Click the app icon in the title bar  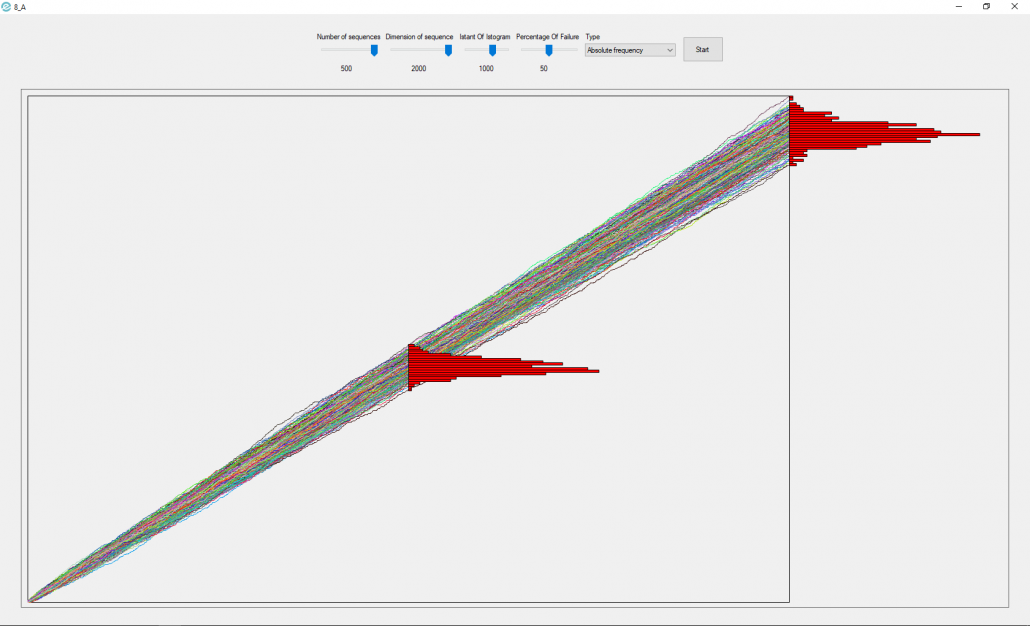(7, 6)
